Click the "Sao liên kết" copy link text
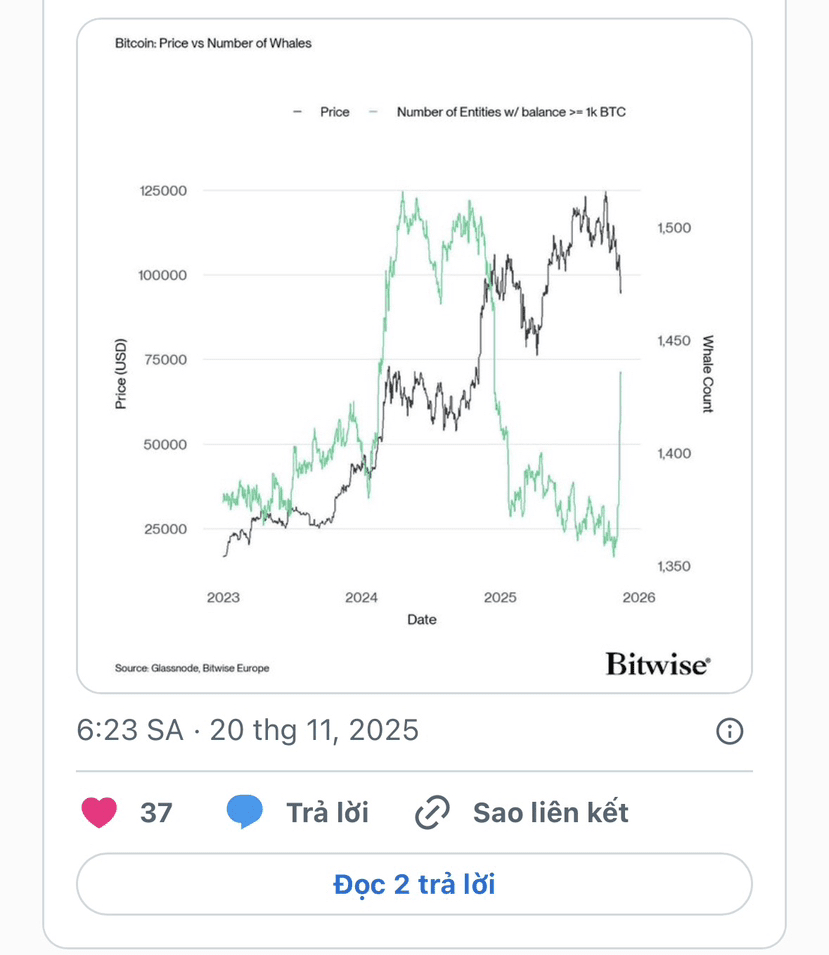The height and width of the screenshot is (955, 829). pyautogui.click(x=550, y=813)
